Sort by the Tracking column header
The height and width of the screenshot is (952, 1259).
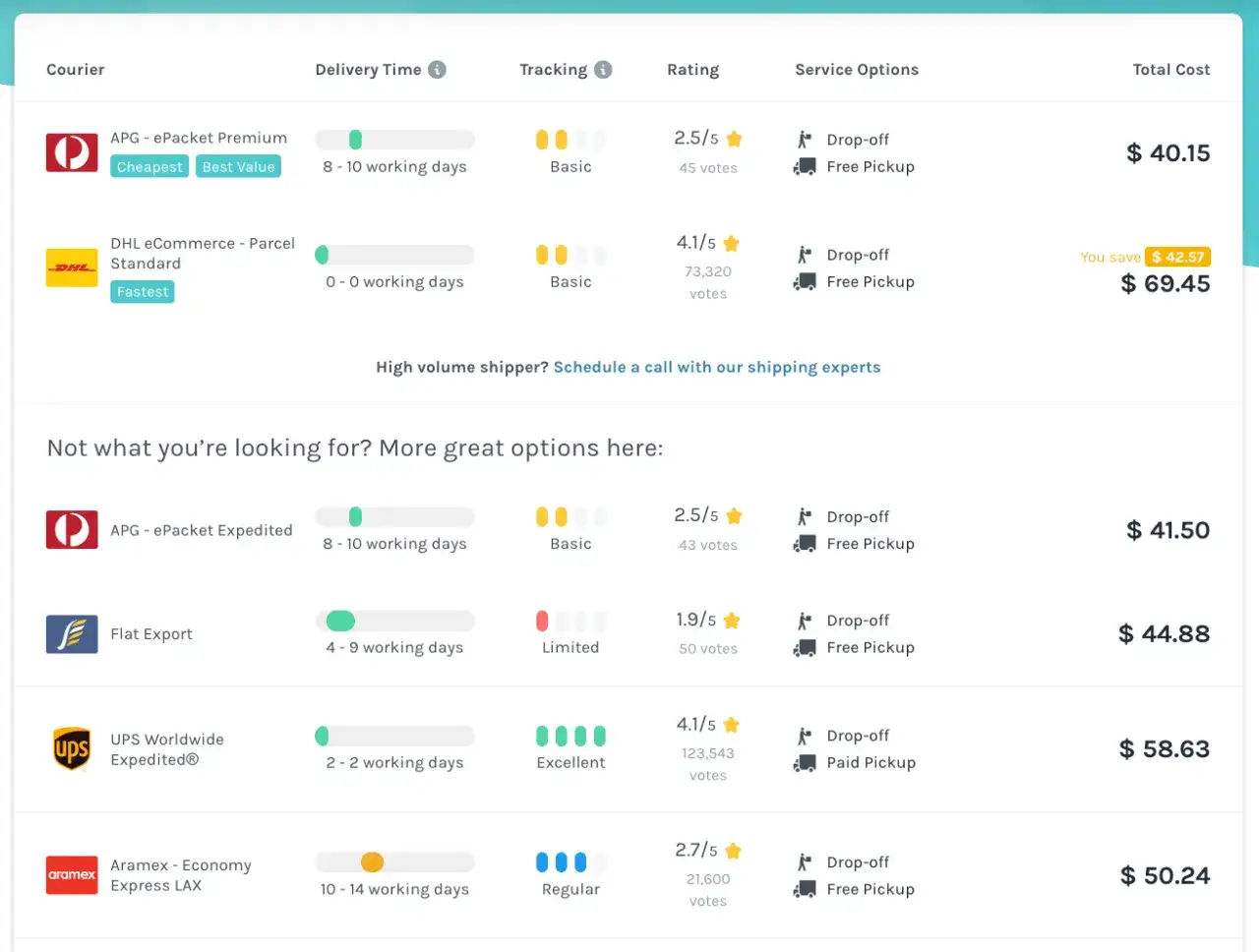pyautogui.click(x=553, y=70)
